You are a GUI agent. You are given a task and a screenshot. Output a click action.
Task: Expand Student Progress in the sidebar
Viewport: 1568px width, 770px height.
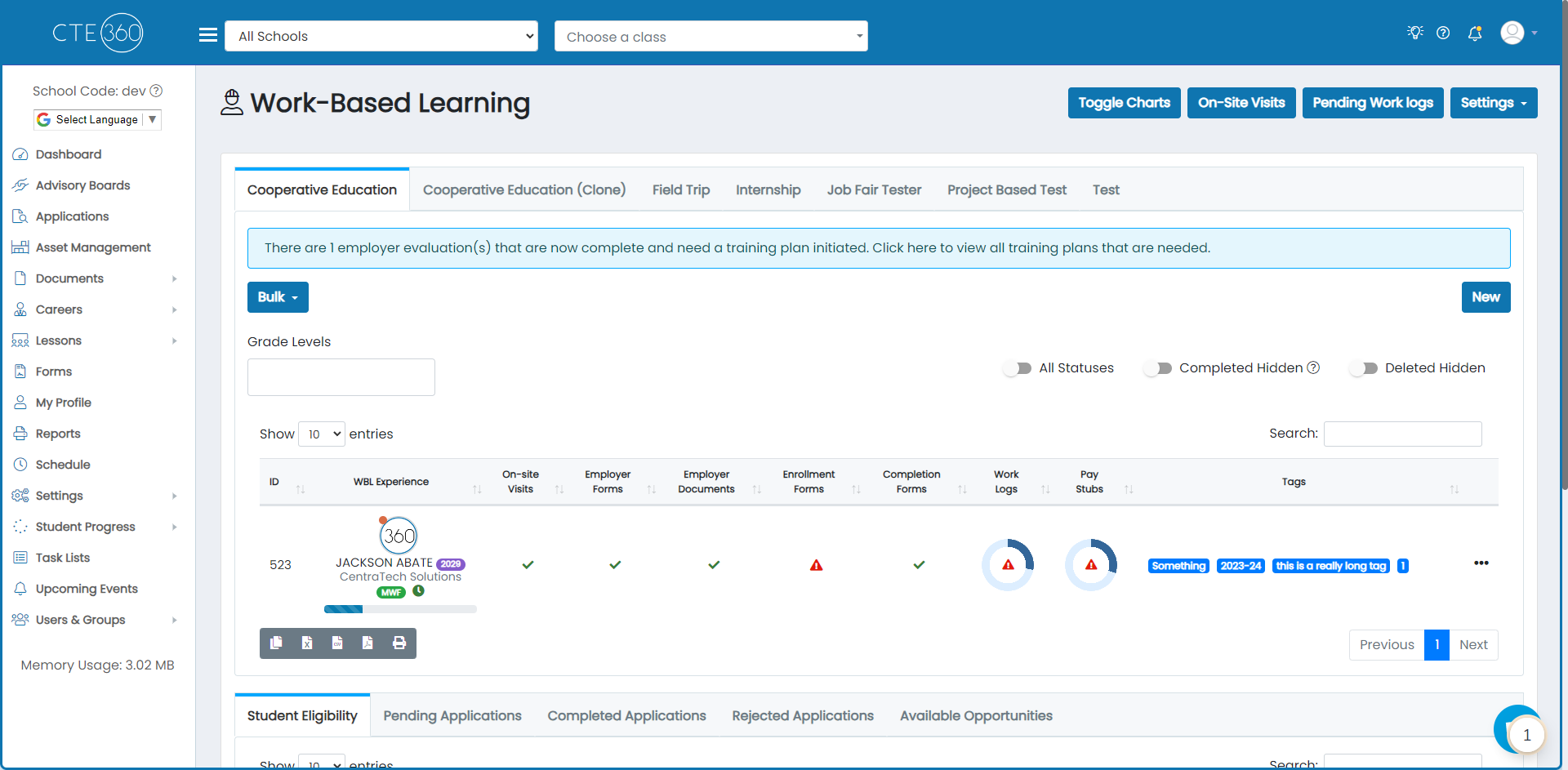tap(96, 527)
